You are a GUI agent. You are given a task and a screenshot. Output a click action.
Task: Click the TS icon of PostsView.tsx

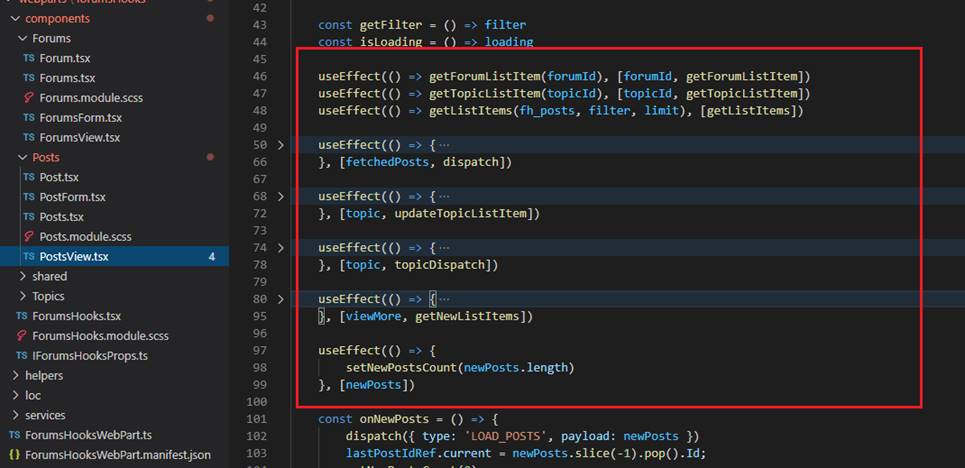tap(29, 257)
